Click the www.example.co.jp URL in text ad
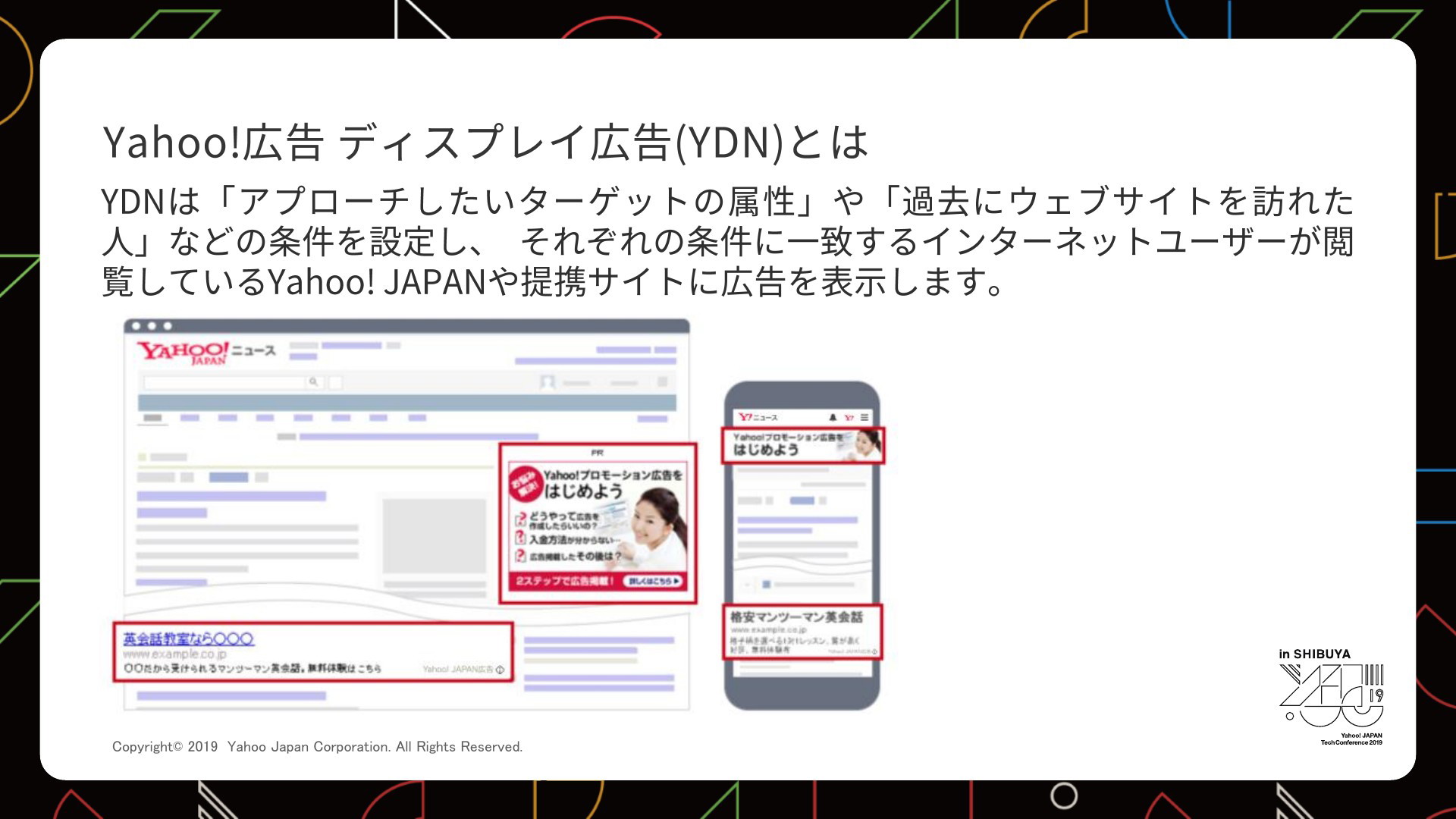The width and height of the screenshot is (1456, 819). [174, 654]
